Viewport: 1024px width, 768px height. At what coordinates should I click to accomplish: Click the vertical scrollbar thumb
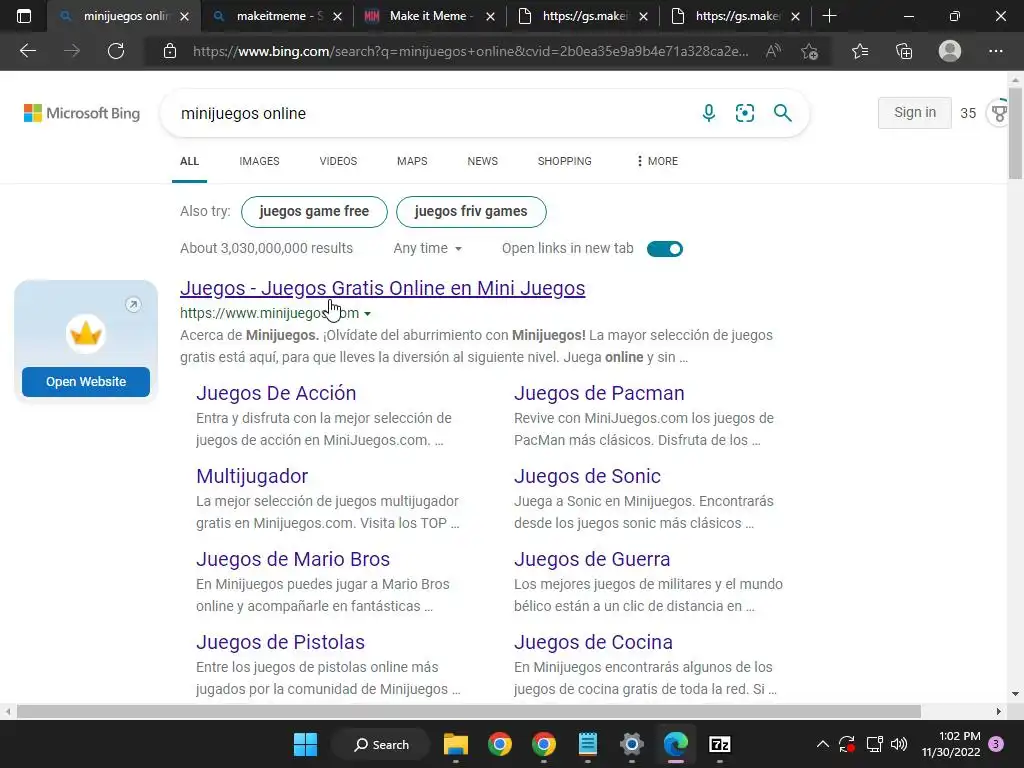1015,131
